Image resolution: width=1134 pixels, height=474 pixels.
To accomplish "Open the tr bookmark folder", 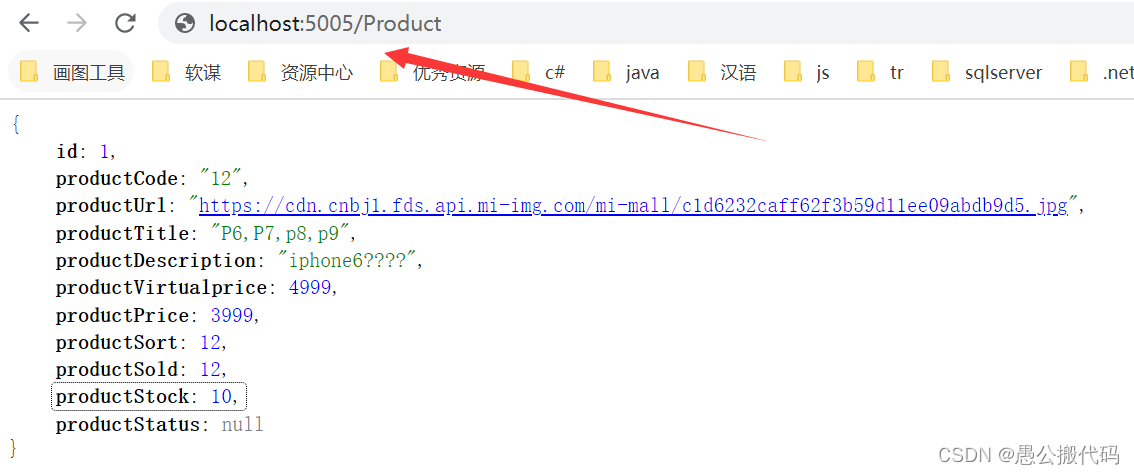I will pos(881,72).
